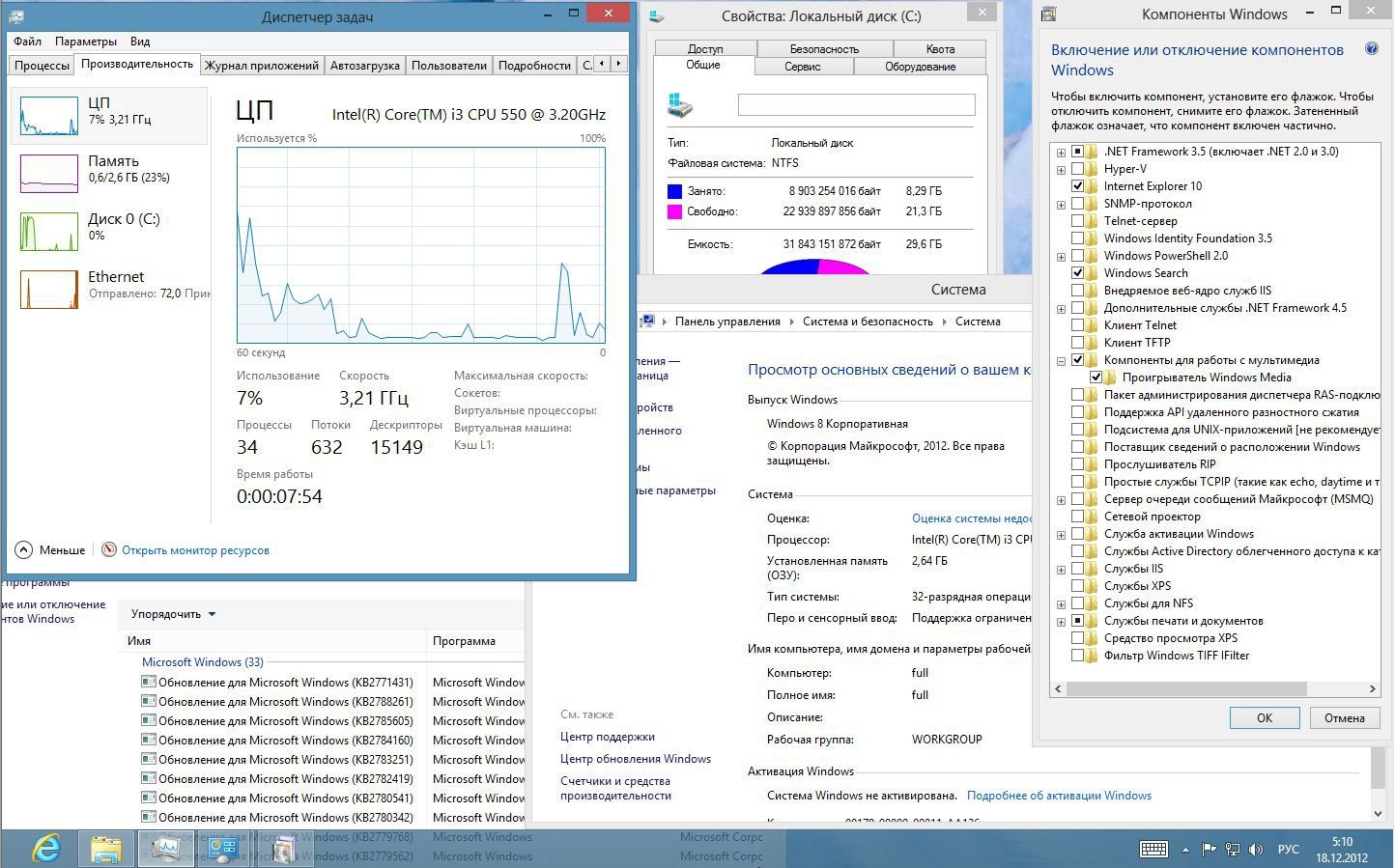Viewport: 1395px width, 868px height.
Task: Open the volume speaker tray icon
Action: pos(1256,850)
